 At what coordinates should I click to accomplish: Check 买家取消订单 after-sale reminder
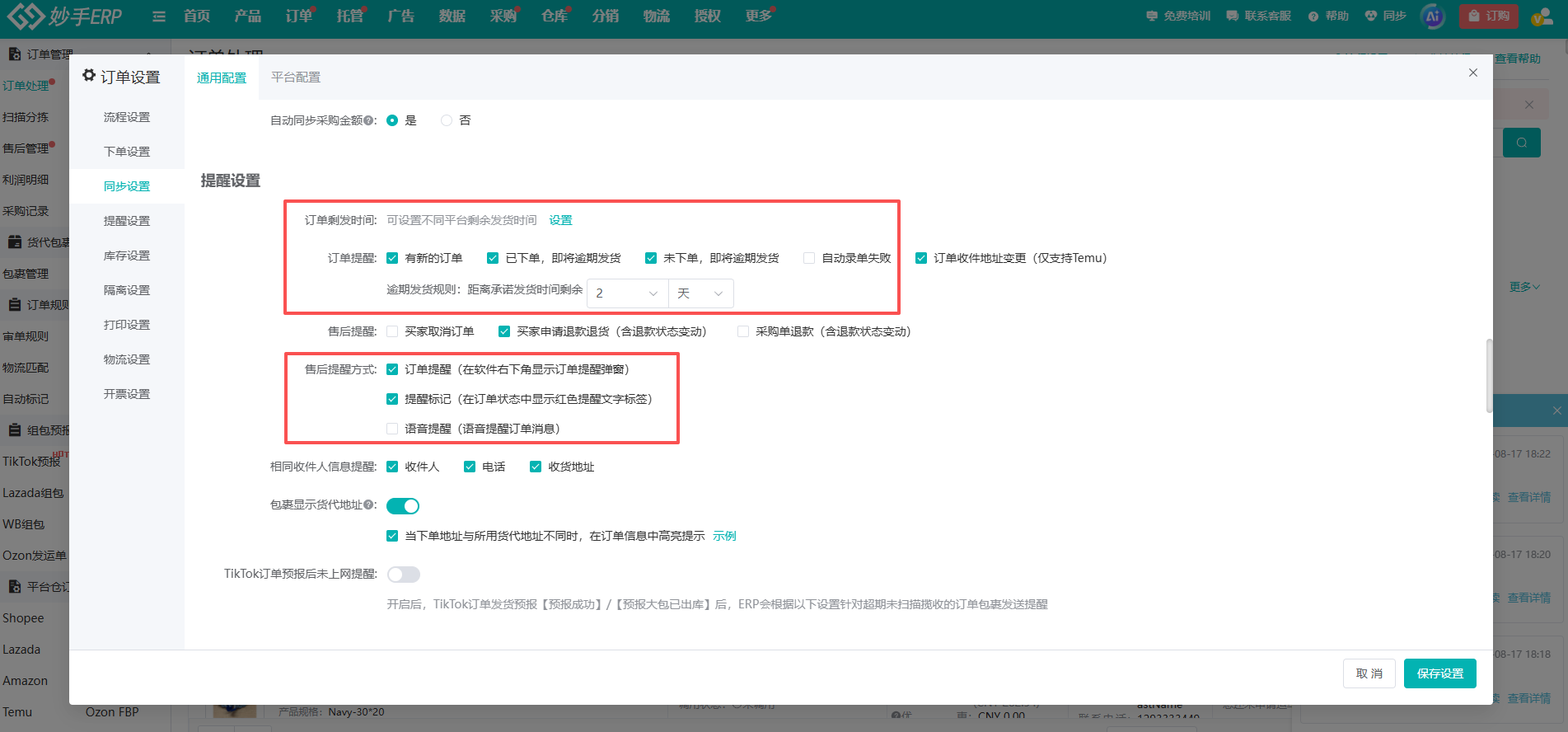(x=392, y=331)
